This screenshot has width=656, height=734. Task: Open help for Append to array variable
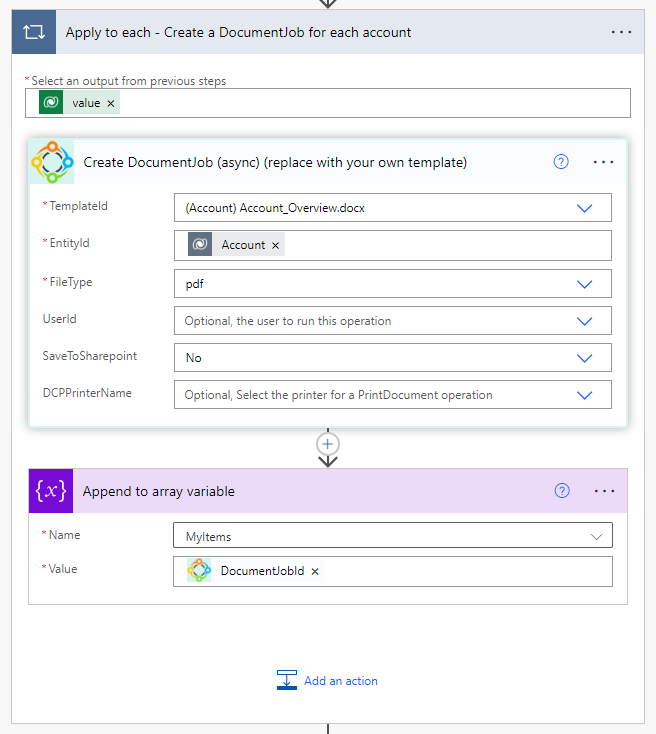[562, 491]
